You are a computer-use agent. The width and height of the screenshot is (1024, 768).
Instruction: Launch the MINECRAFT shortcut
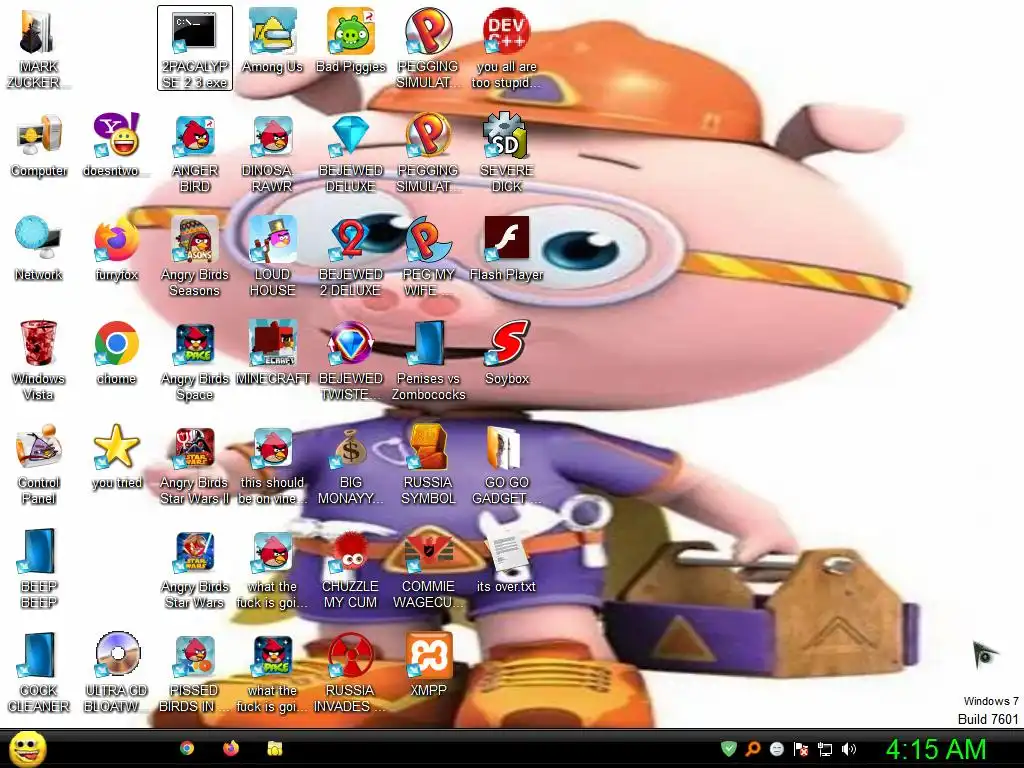[272, 353]
